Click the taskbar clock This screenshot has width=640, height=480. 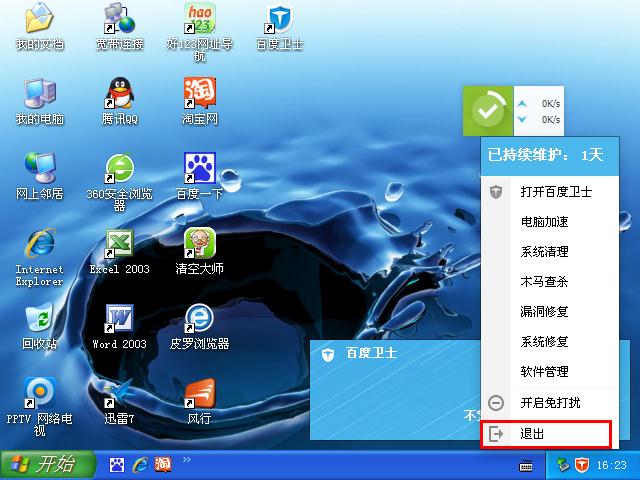point(611,465)
